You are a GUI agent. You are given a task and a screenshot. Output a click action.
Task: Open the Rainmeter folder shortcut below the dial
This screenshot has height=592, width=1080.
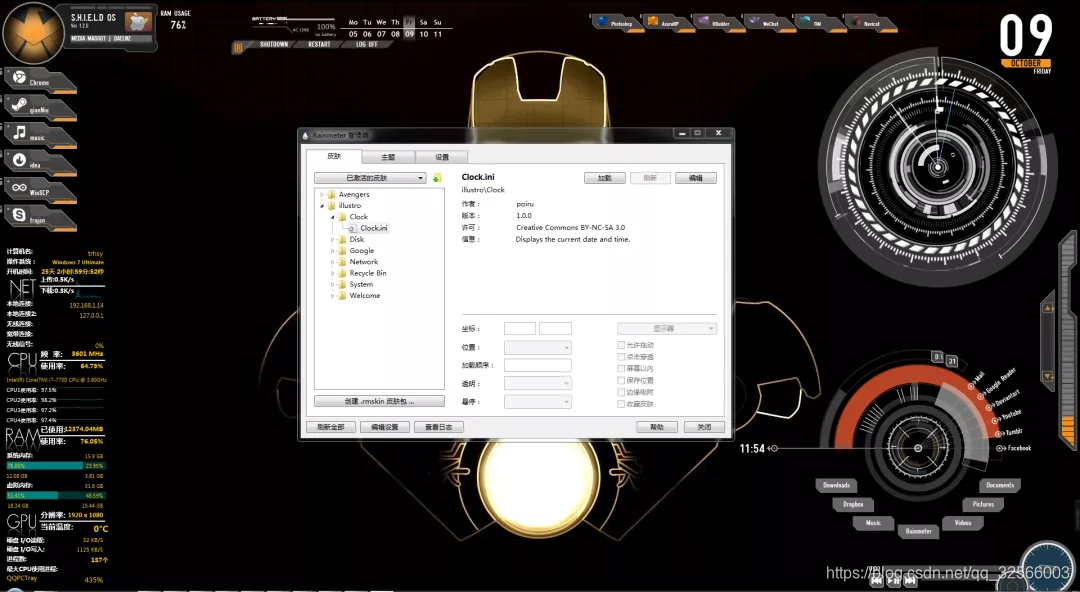918,531
